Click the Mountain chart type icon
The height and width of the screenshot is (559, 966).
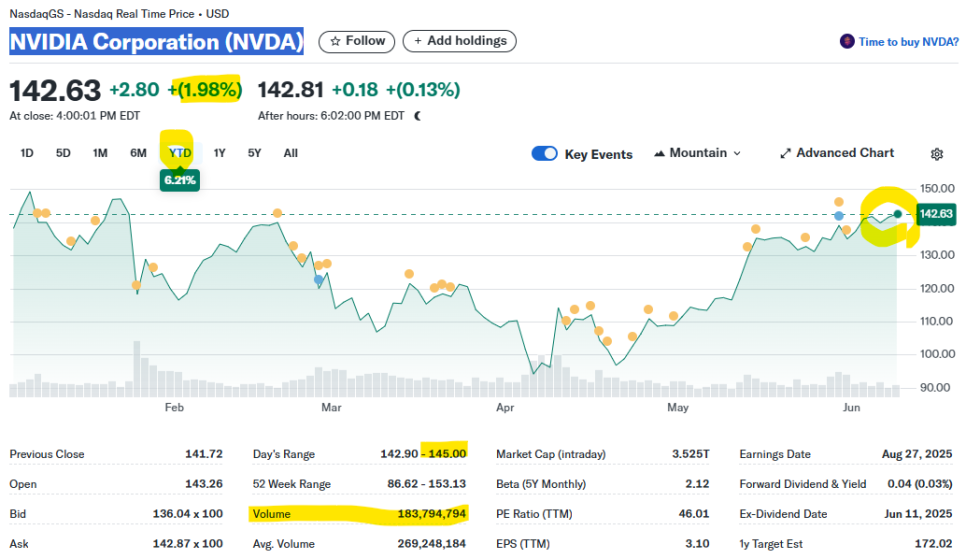pyautogui.click(x=659, y=153)
